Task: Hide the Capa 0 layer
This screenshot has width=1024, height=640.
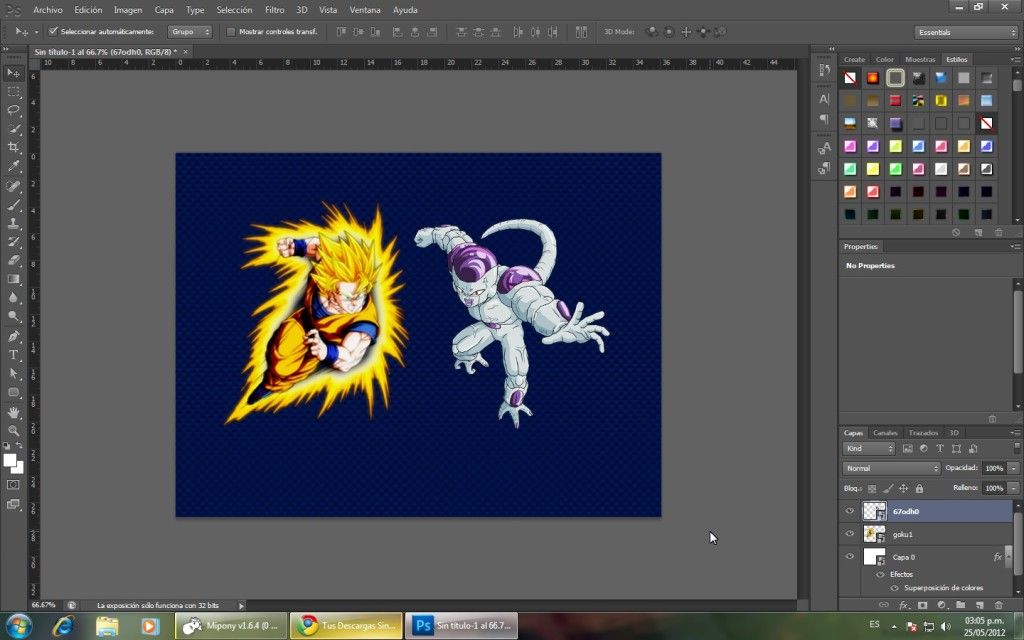Action: [850, 556]
